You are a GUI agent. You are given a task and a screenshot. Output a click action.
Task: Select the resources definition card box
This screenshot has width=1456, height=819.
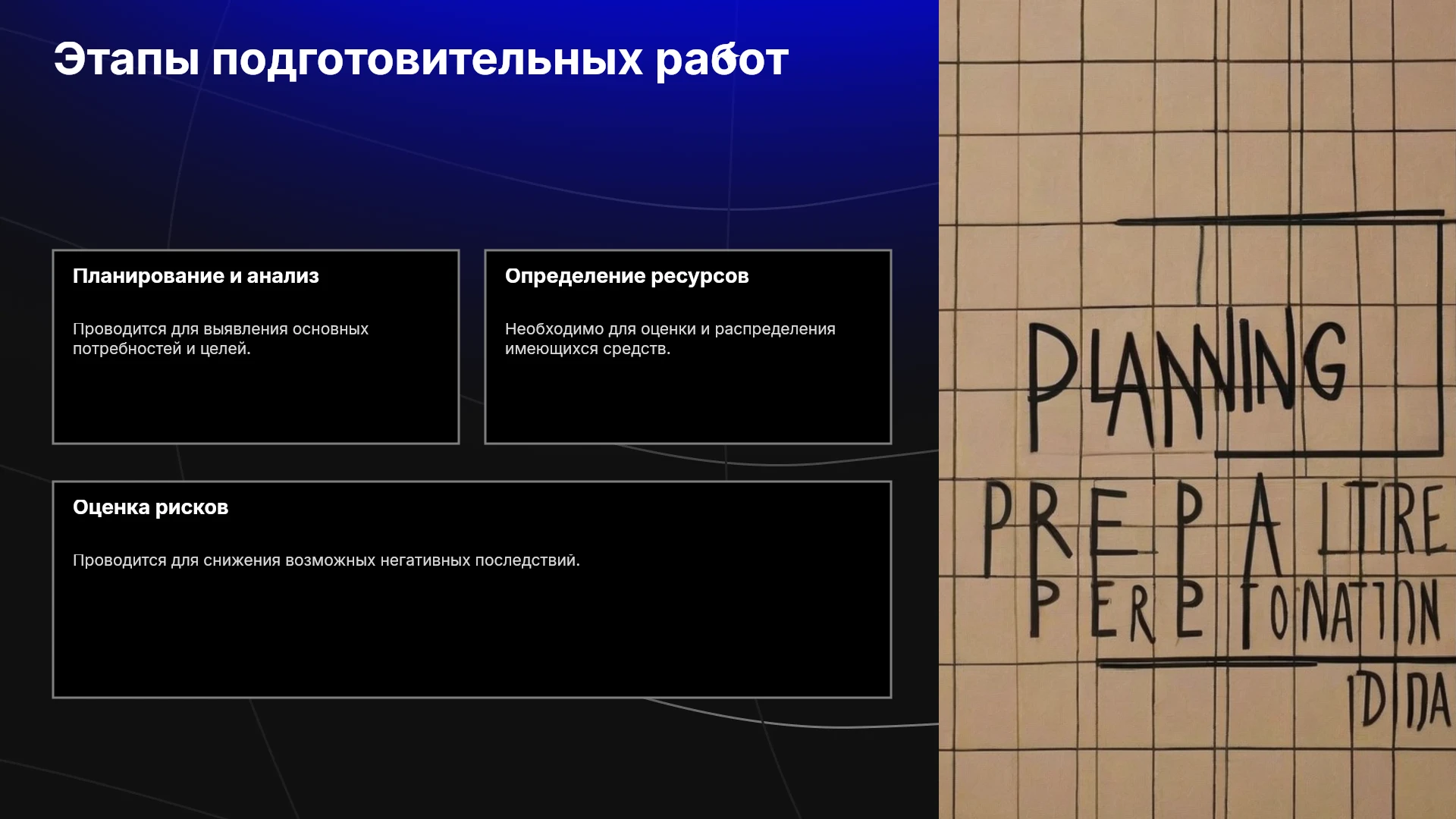pos(688,347)
